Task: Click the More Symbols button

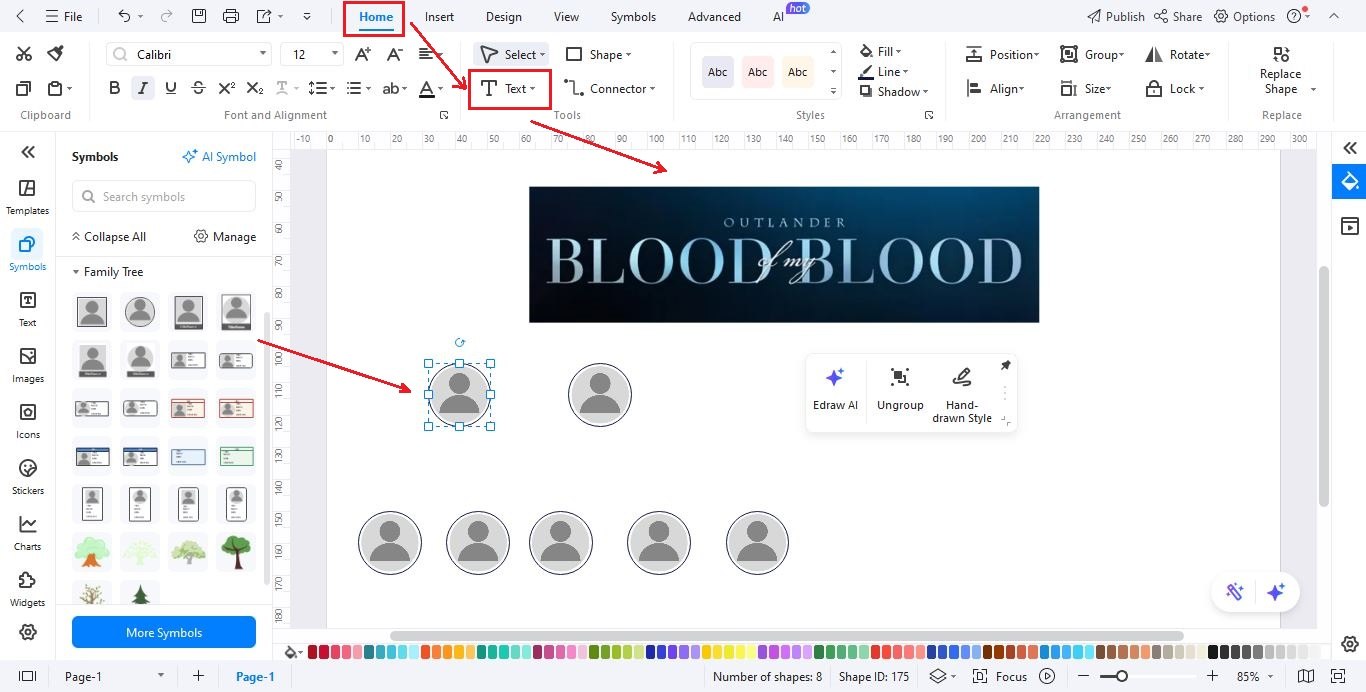Action: pyautogui.click(x=164, y=632)
